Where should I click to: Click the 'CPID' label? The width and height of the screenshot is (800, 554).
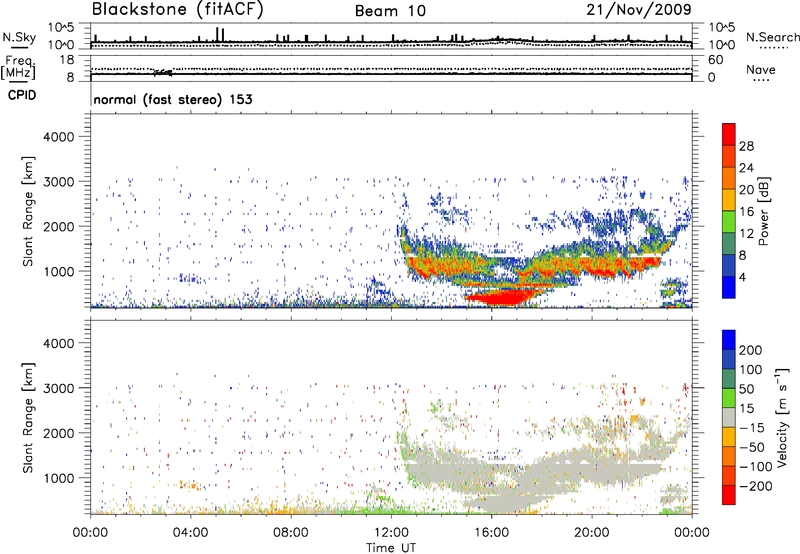(x=22, y=95)
